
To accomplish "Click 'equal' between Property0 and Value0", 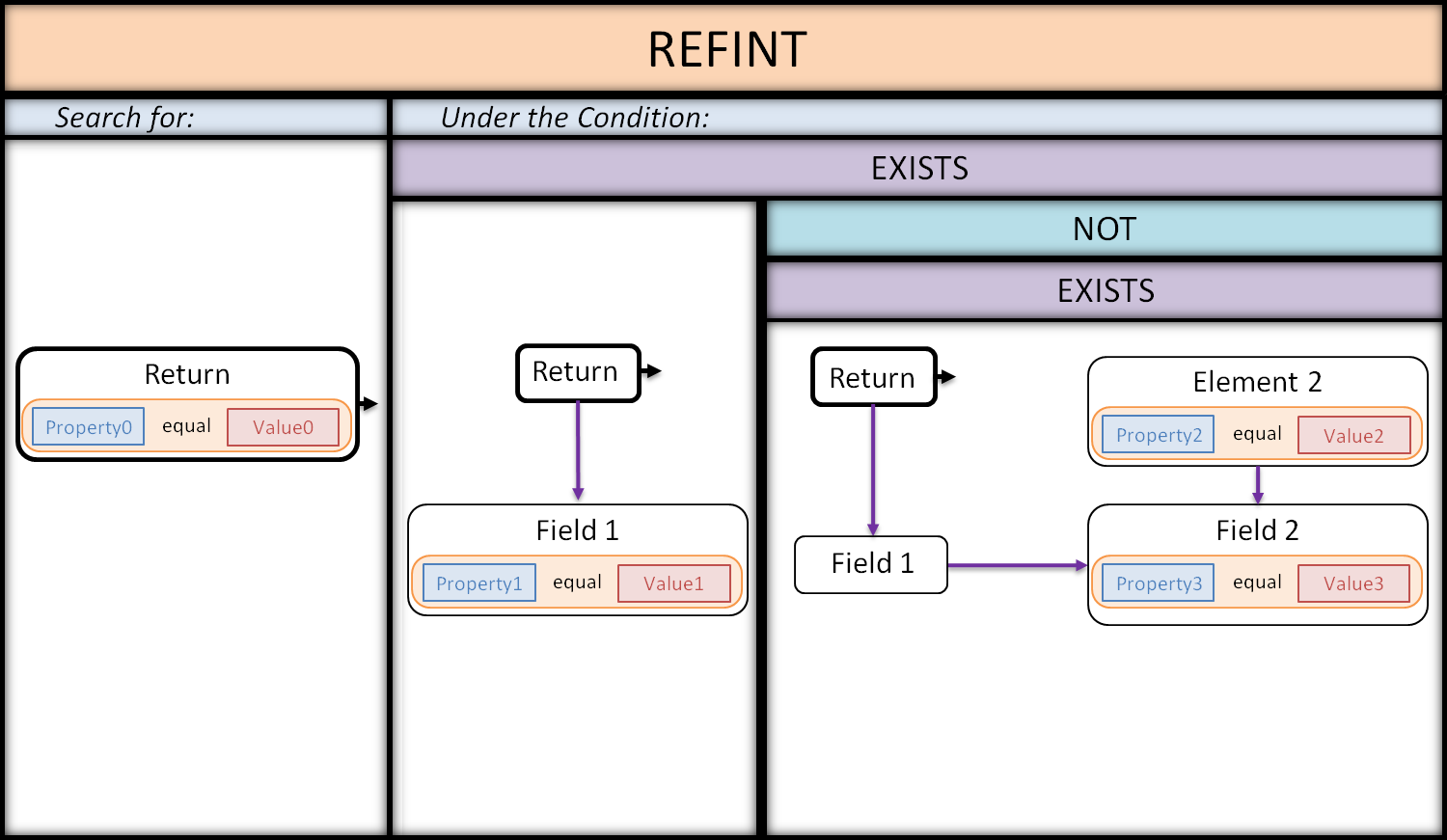I will 186,426.
